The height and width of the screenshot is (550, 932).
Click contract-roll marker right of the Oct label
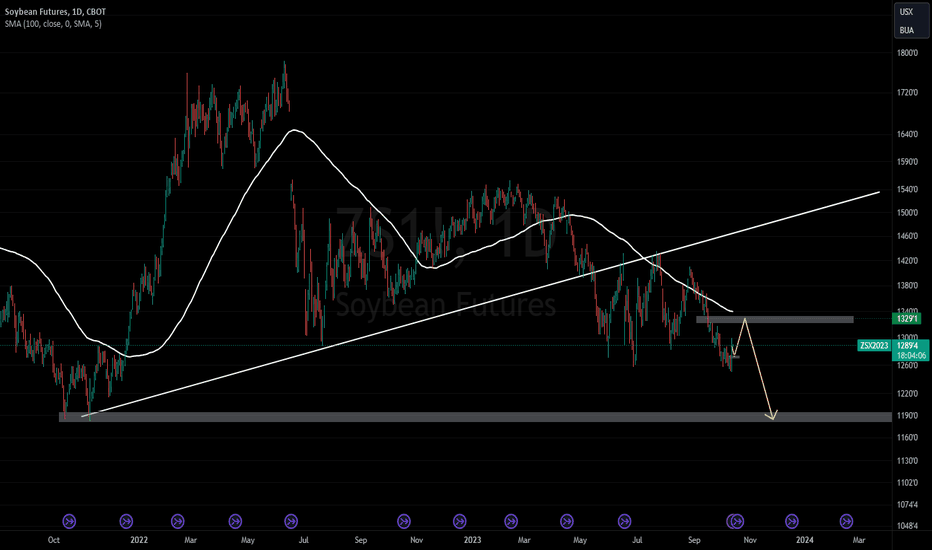70,521
